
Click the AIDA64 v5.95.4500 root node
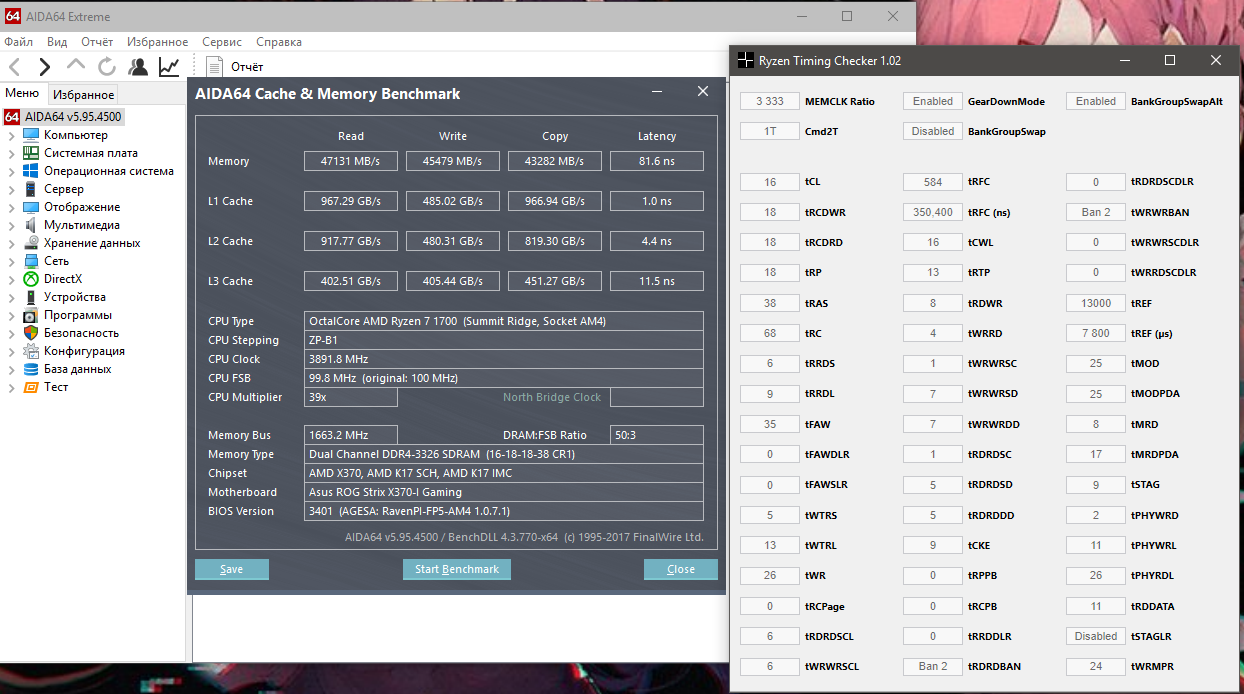[63, 117]
